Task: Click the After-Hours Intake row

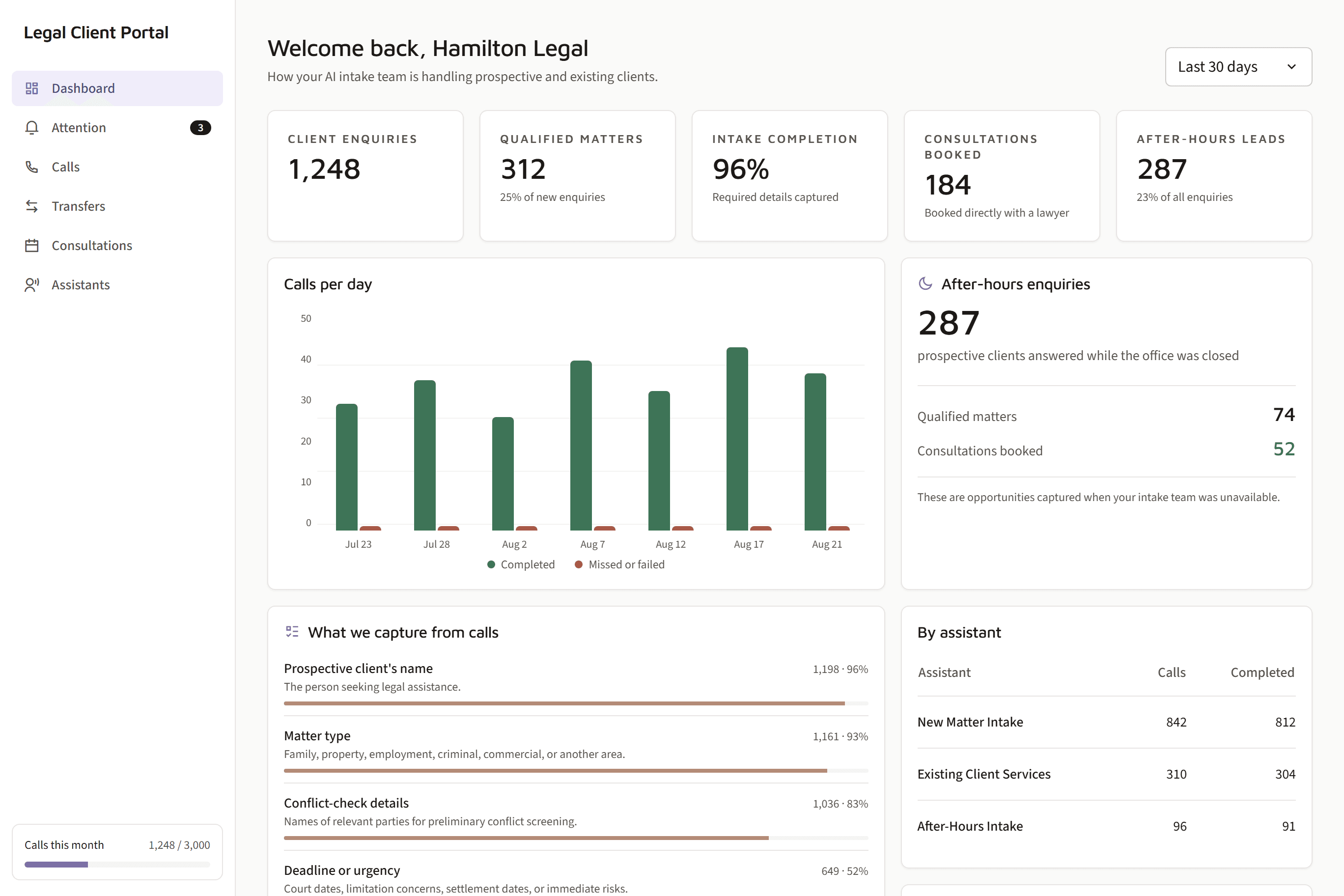Action: (x=1106, y=826)
